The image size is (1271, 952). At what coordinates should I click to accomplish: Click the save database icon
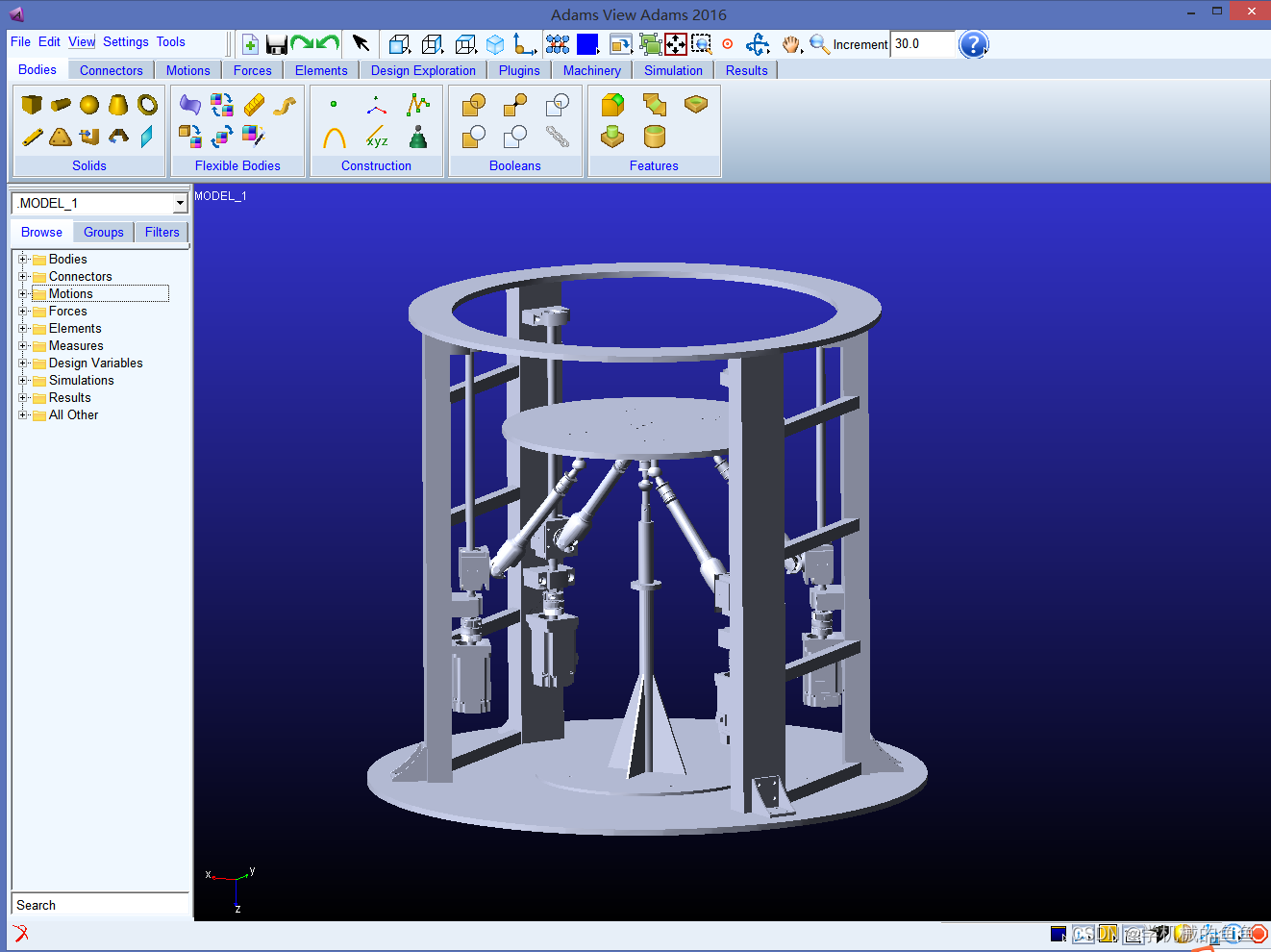click(x=276, y=44)
